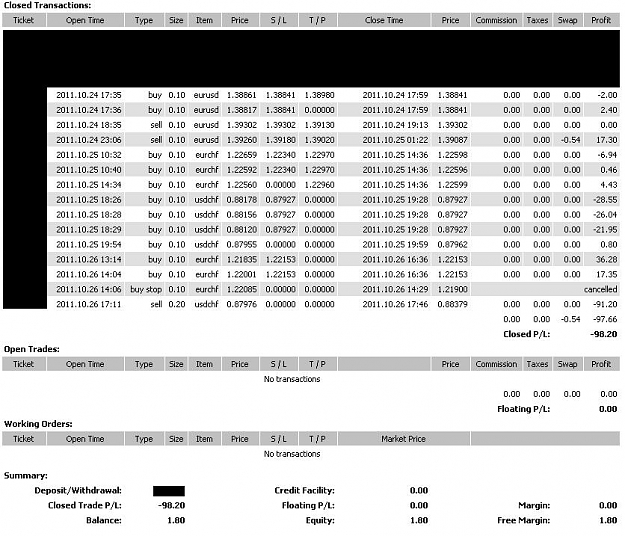Click the size value 0.20
Image resolution: width=625 pixels, height=536 pixels.
[177, 304]
